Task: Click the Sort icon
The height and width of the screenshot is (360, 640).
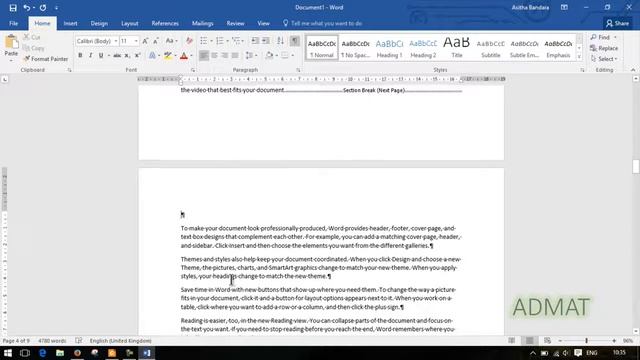Action: click(x=280, y=41)
